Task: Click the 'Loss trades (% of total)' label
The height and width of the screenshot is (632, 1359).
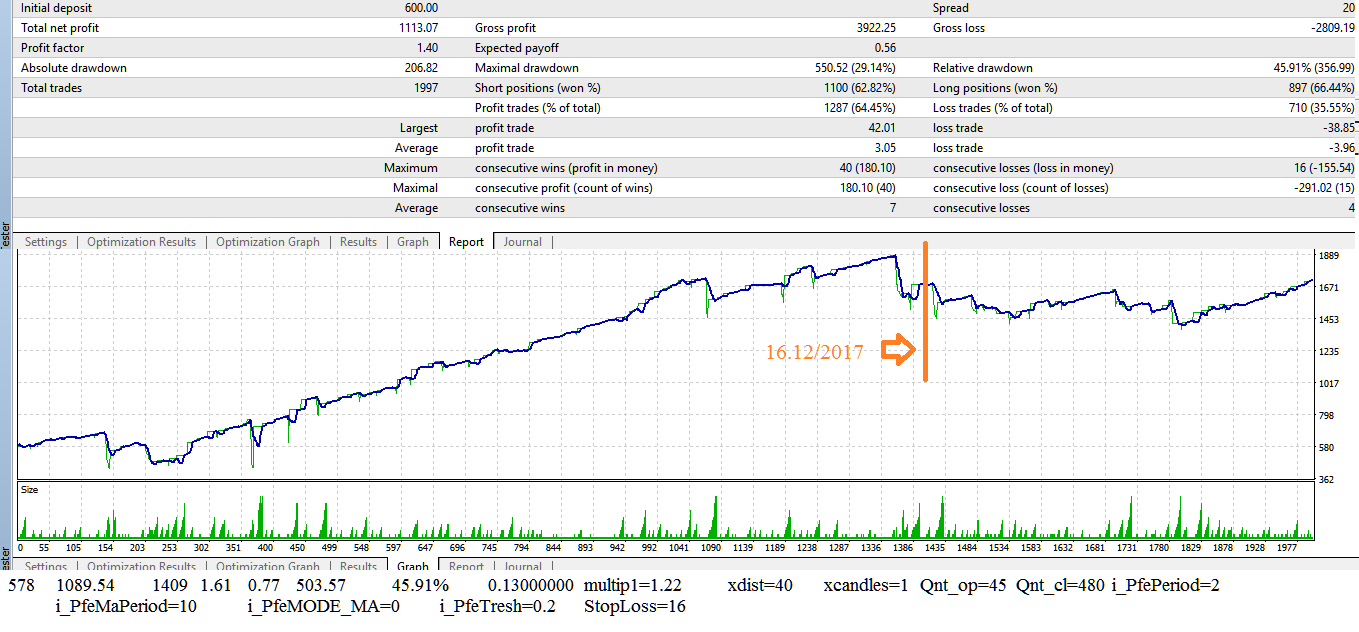Action: 993,108
